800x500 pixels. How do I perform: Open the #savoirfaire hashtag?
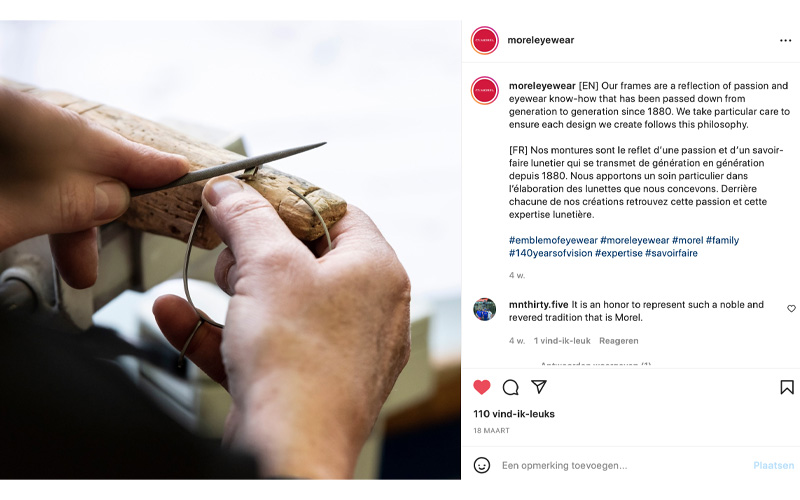671,253
